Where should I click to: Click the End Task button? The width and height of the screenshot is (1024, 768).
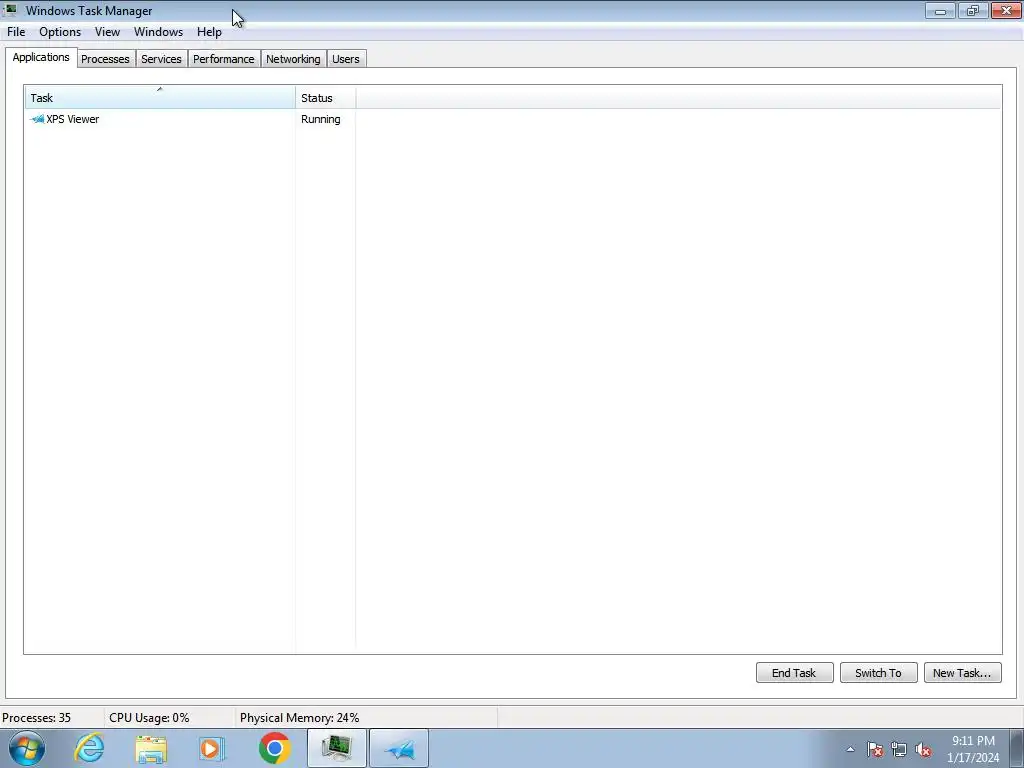(794, 673)
